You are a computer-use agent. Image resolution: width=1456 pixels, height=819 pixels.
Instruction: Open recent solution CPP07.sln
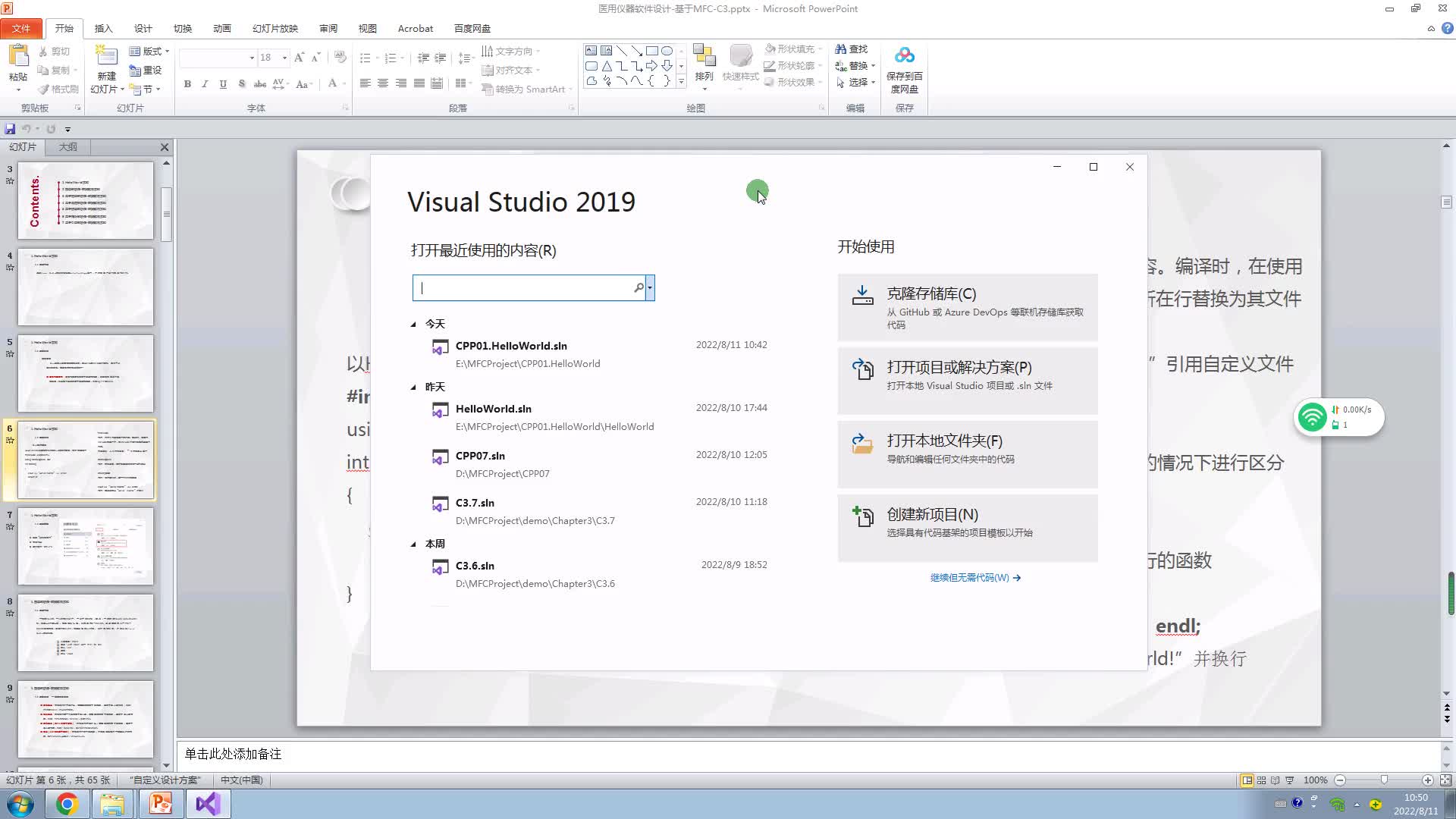click(x=599, y=464)
